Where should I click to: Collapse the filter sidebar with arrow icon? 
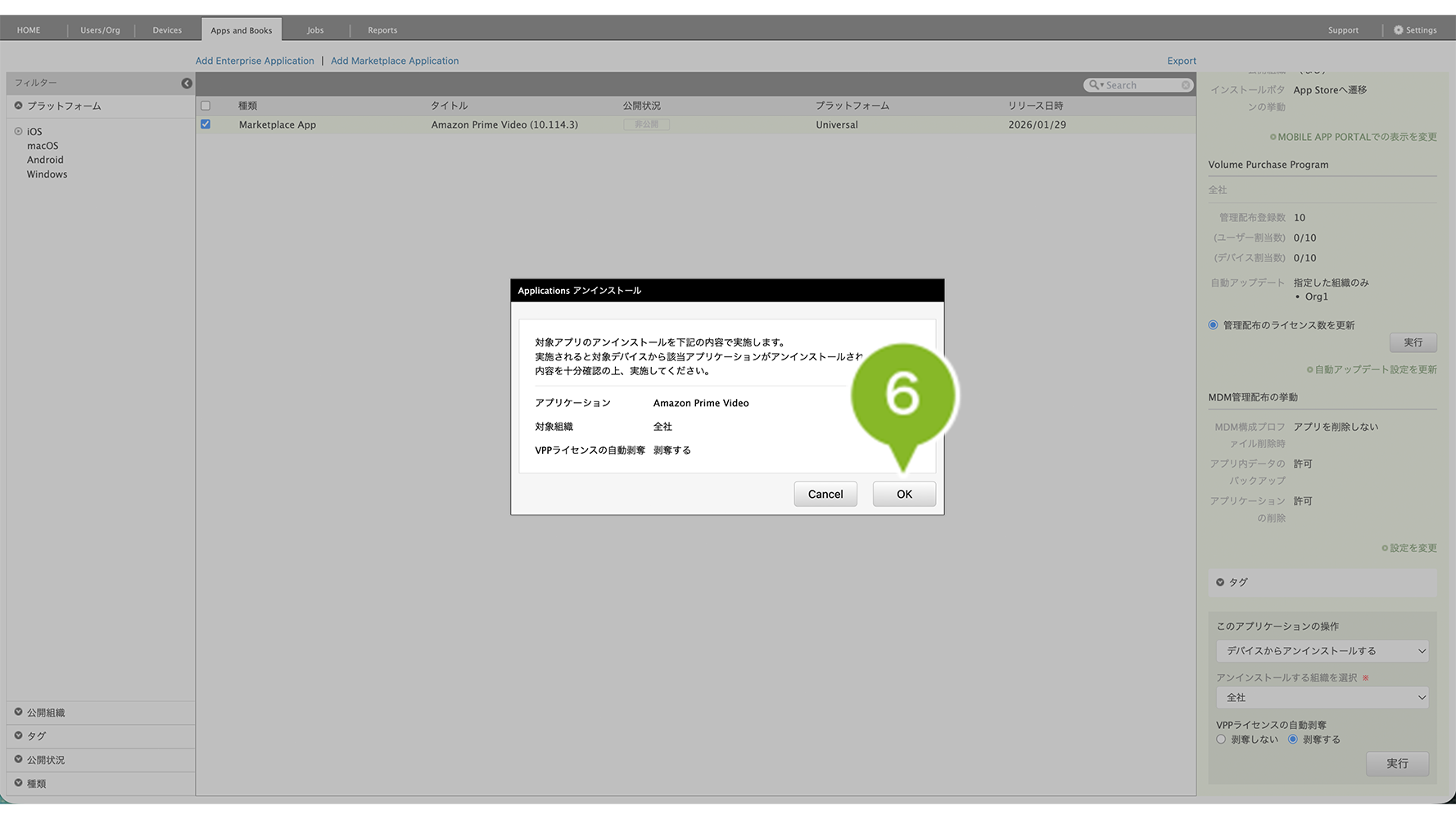pos(187,84)
